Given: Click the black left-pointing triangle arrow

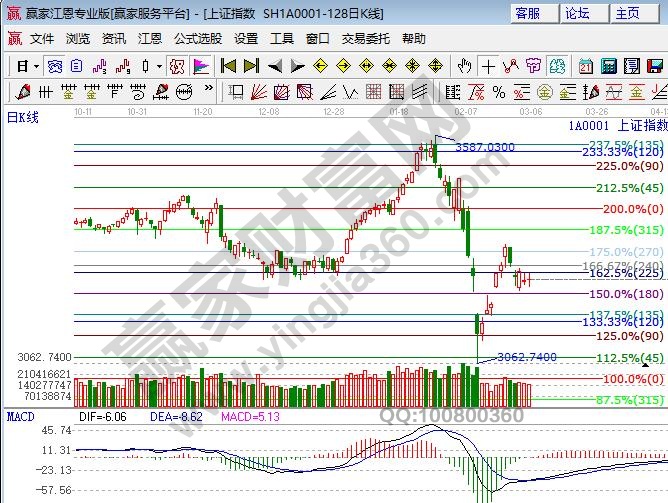Looking at the screenshot, I should (x=274, y=66).
